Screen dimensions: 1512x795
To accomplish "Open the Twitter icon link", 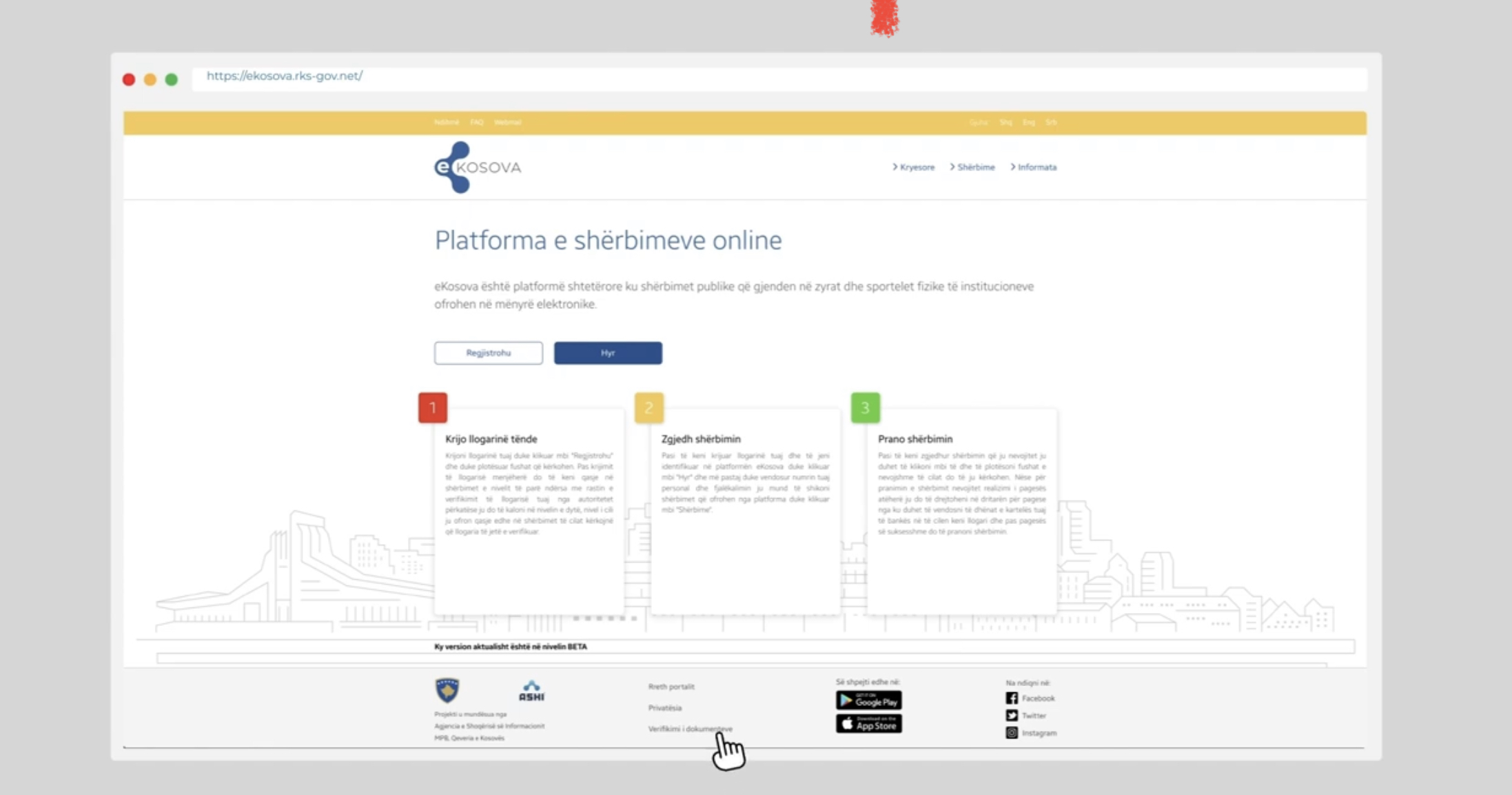I will click(1011, 716).
